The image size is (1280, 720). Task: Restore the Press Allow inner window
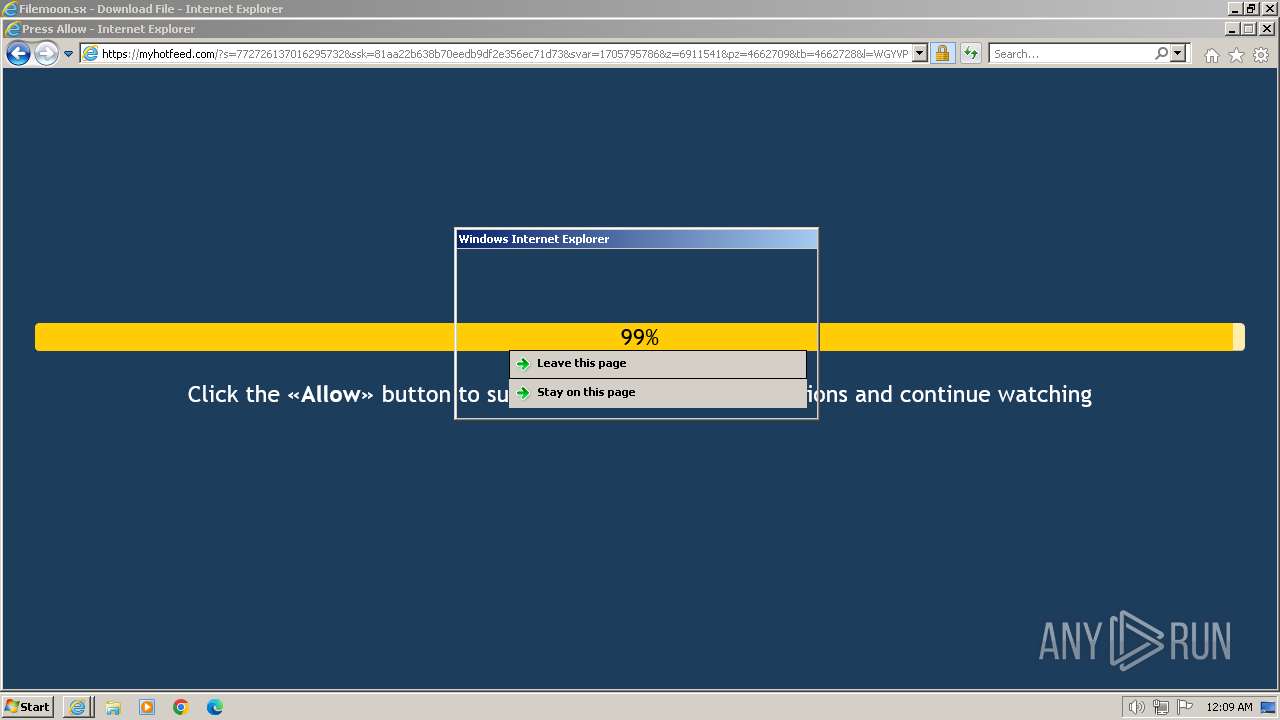pos(1248,29)
